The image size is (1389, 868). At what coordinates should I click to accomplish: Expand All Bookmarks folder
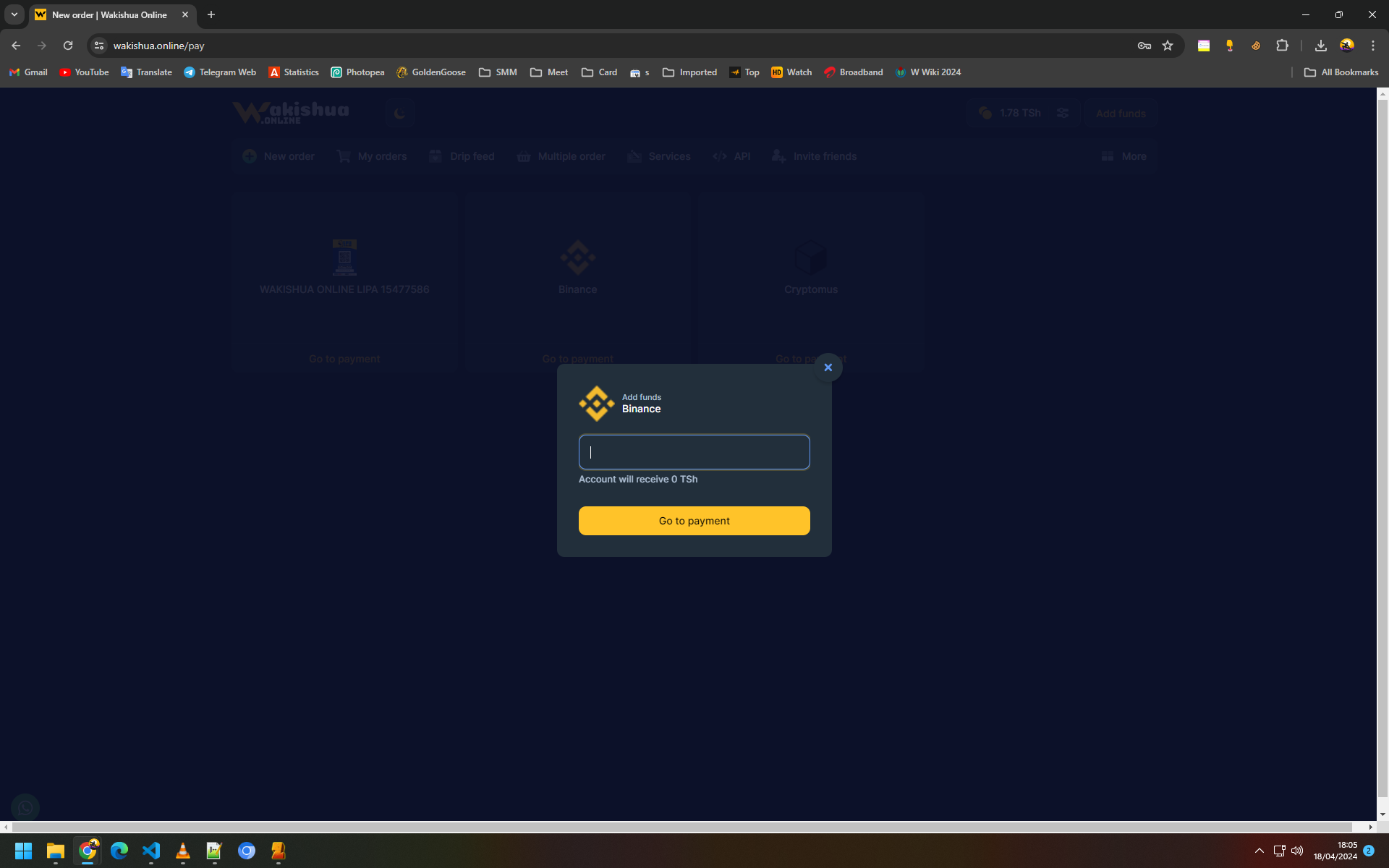pyautogui.click(x=1341, y=72)
